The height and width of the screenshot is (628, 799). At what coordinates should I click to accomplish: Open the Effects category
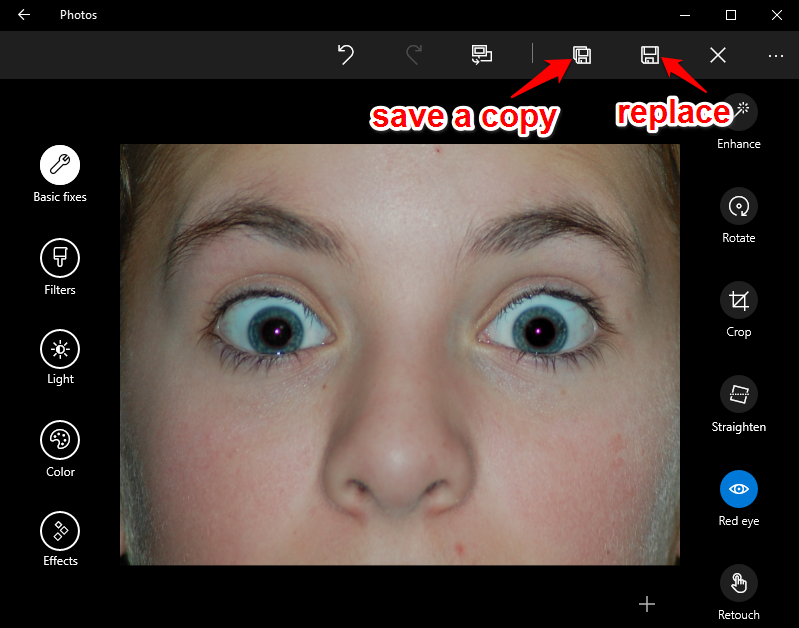click(60, 531)
